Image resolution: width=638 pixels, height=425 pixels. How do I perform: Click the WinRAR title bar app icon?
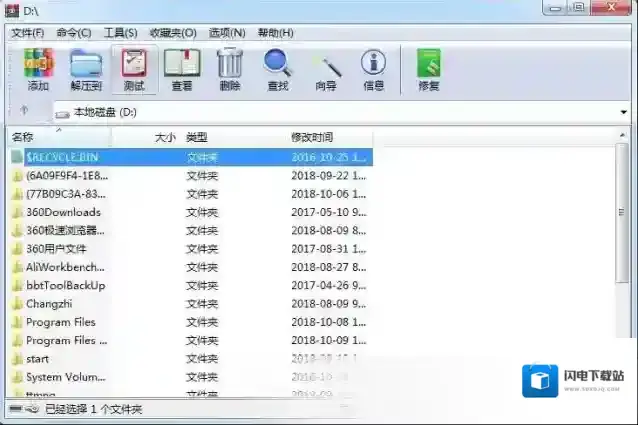11,11
